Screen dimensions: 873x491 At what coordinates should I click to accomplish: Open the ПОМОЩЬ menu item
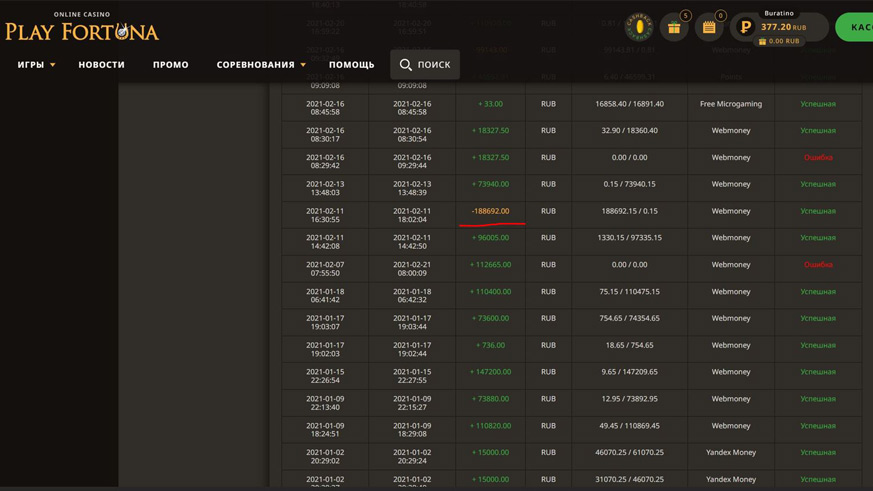[351, 65]
